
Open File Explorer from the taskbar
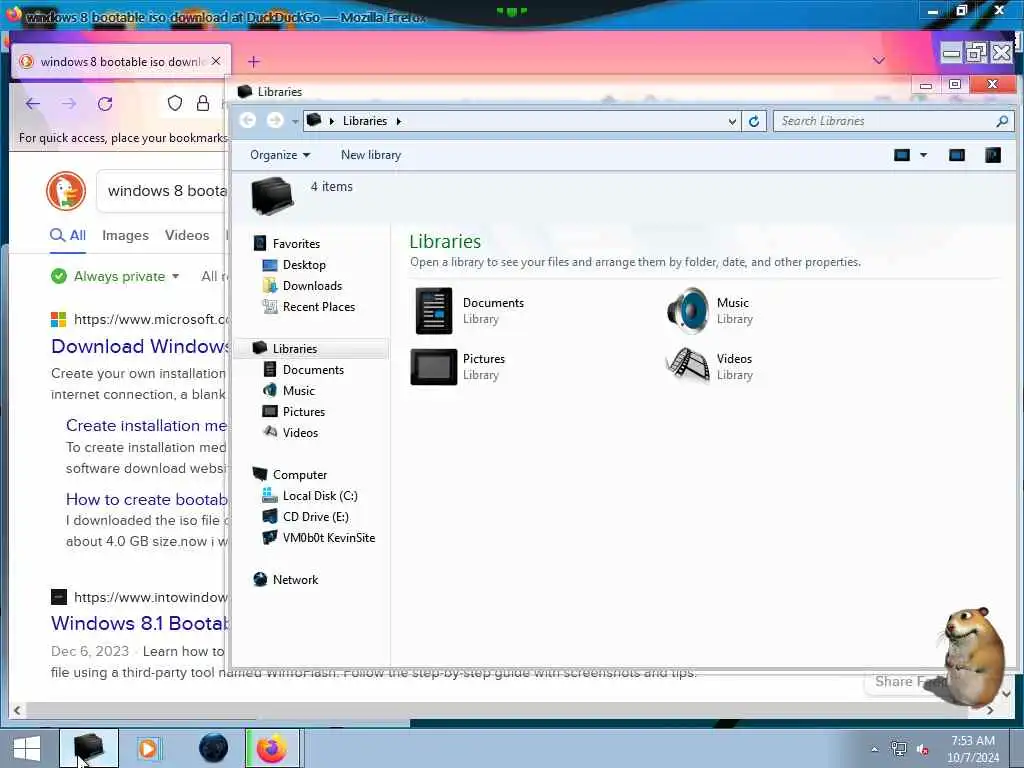click(x=89, y=748)
